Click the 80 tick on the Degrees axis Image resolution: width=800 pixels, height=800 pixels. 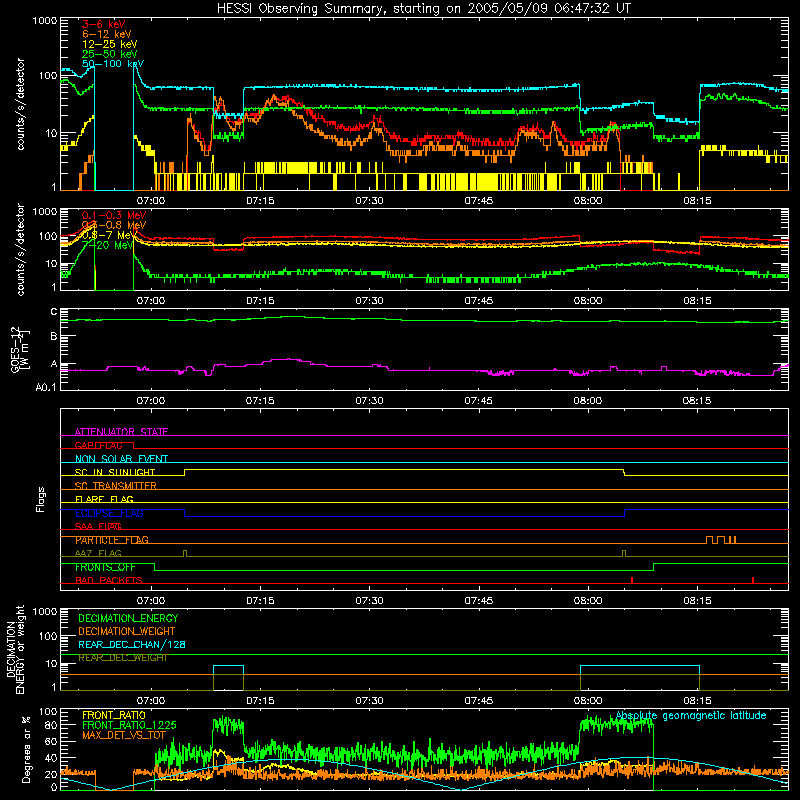51,725
